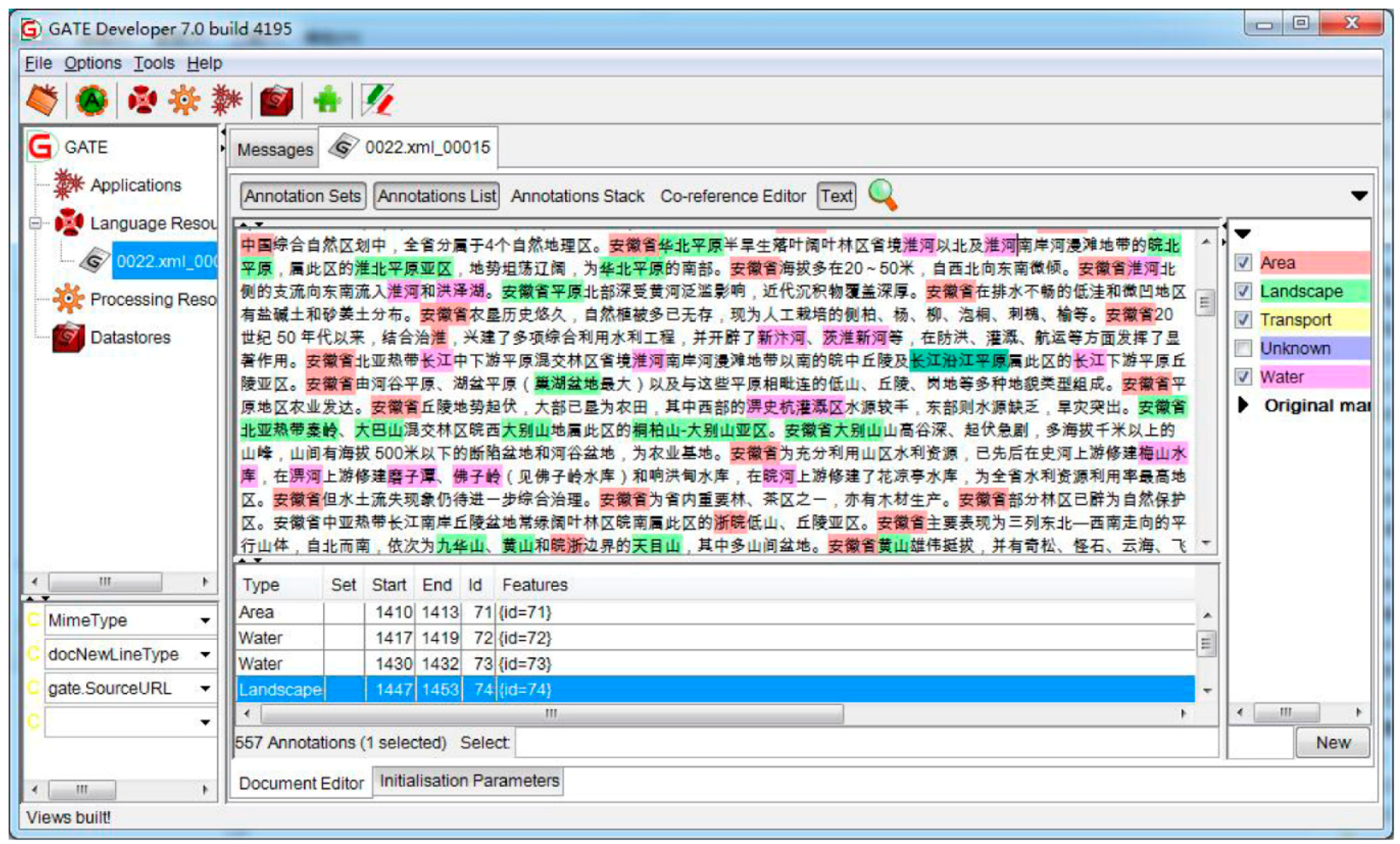This screenshot has width=1400, height=844.
Task: Click the red datastore cube toolbar icon
Action: pos(276,101)
